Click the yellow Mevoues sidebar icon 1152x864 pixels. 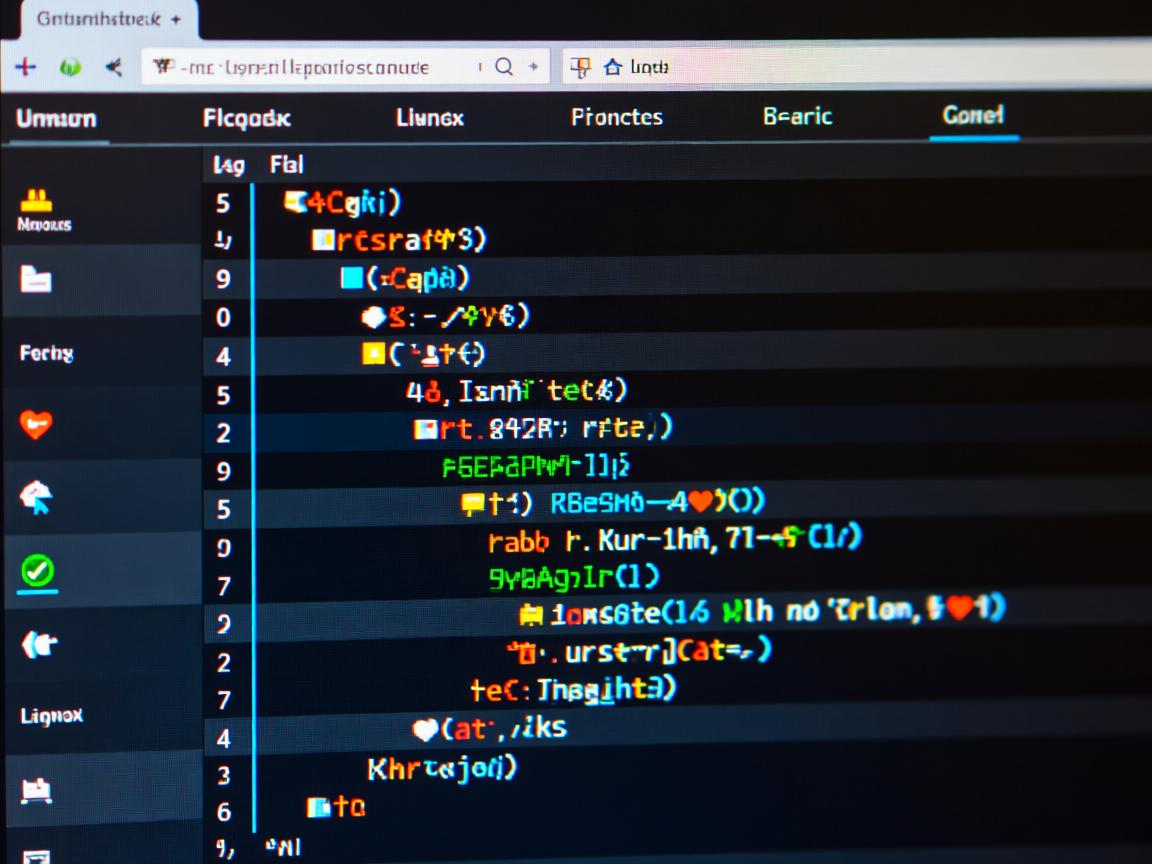click(36, 201)
